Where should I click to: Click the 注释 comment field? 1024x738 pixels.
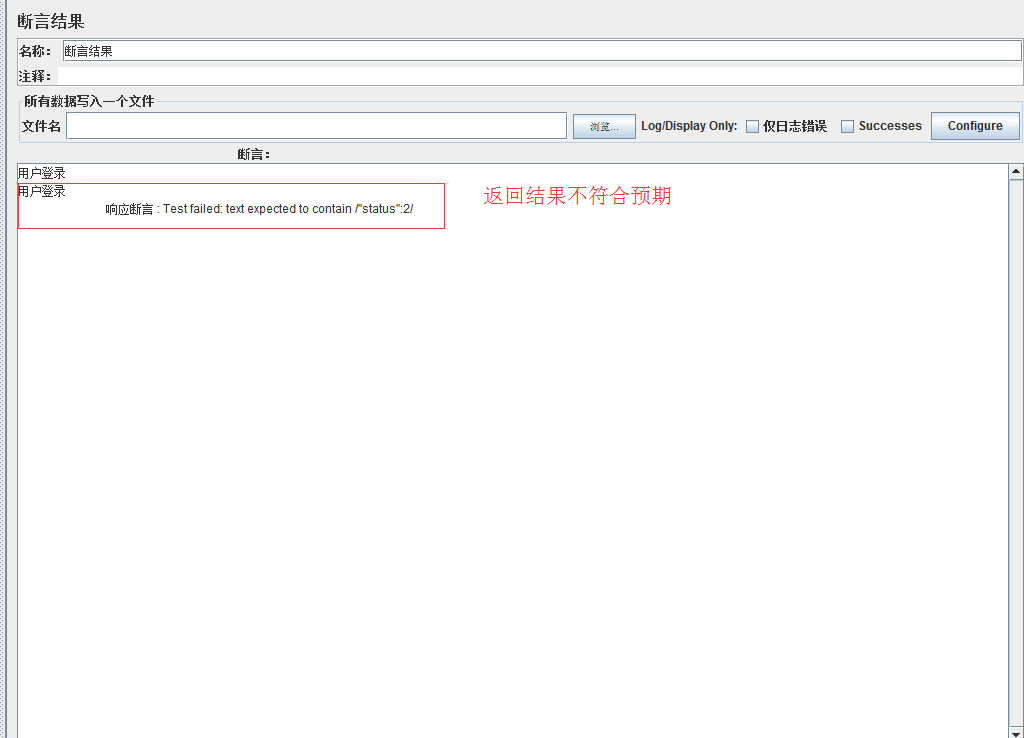coord(540,76)
